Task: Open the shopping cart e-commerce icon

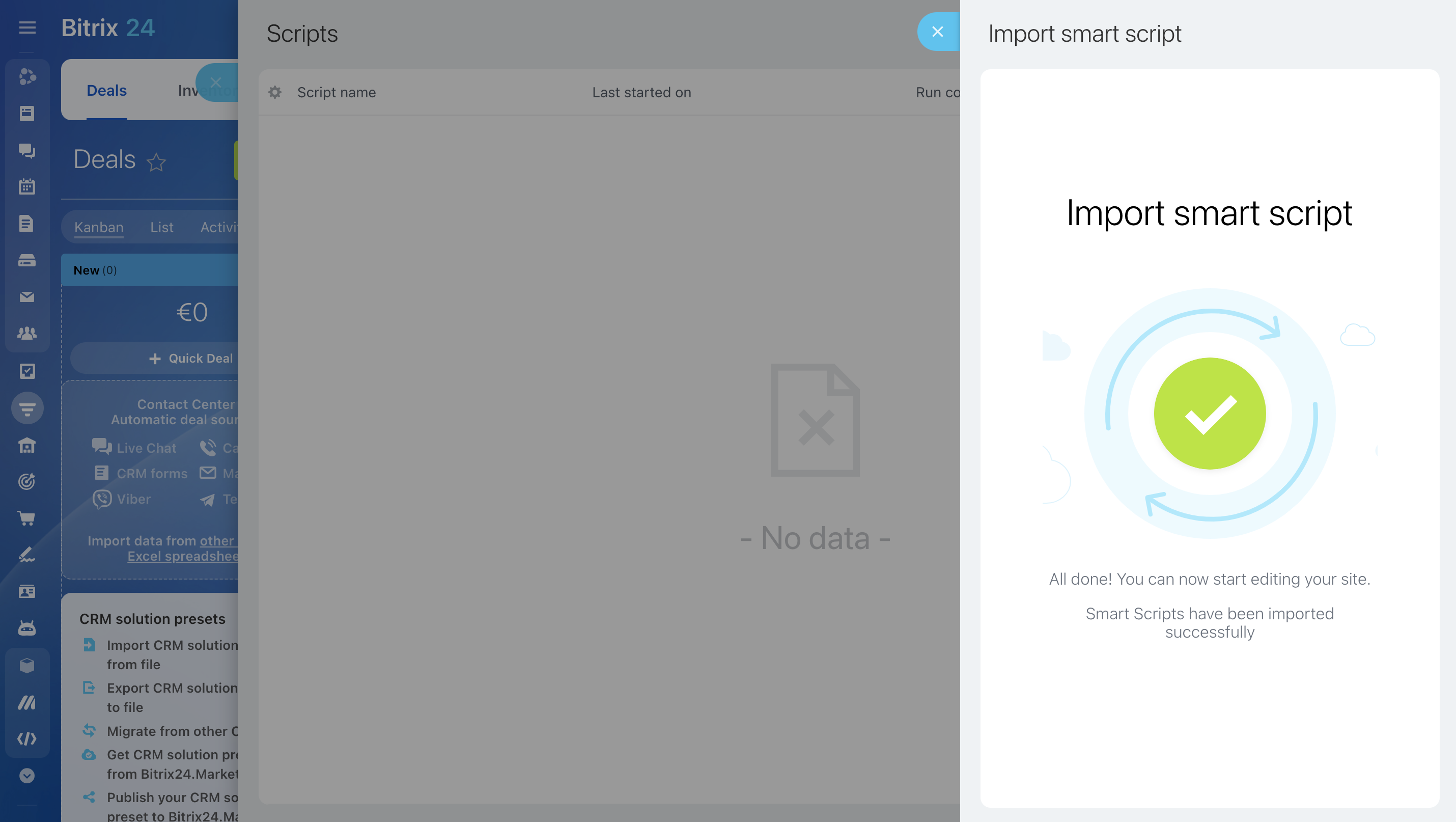Action: 27,518
